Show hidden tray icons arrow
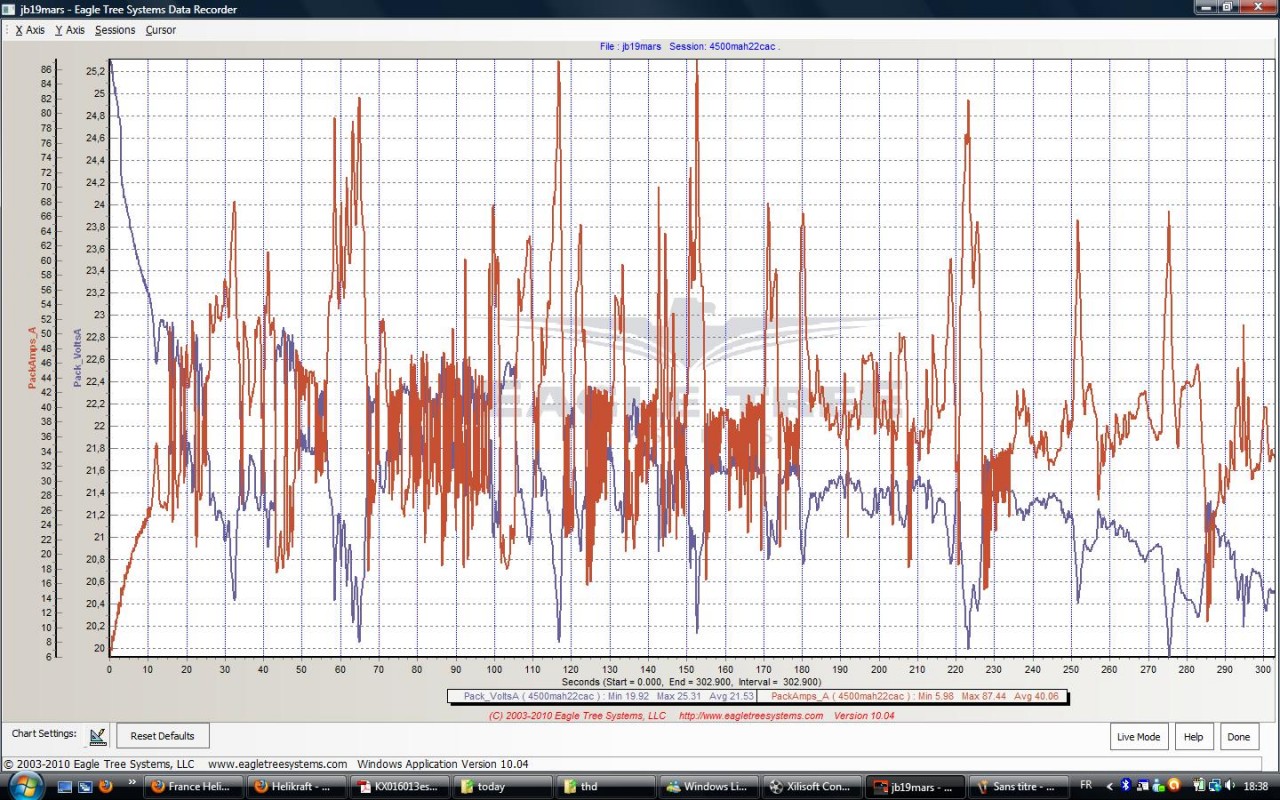The image size is (1280, 800). (1109, 786)
